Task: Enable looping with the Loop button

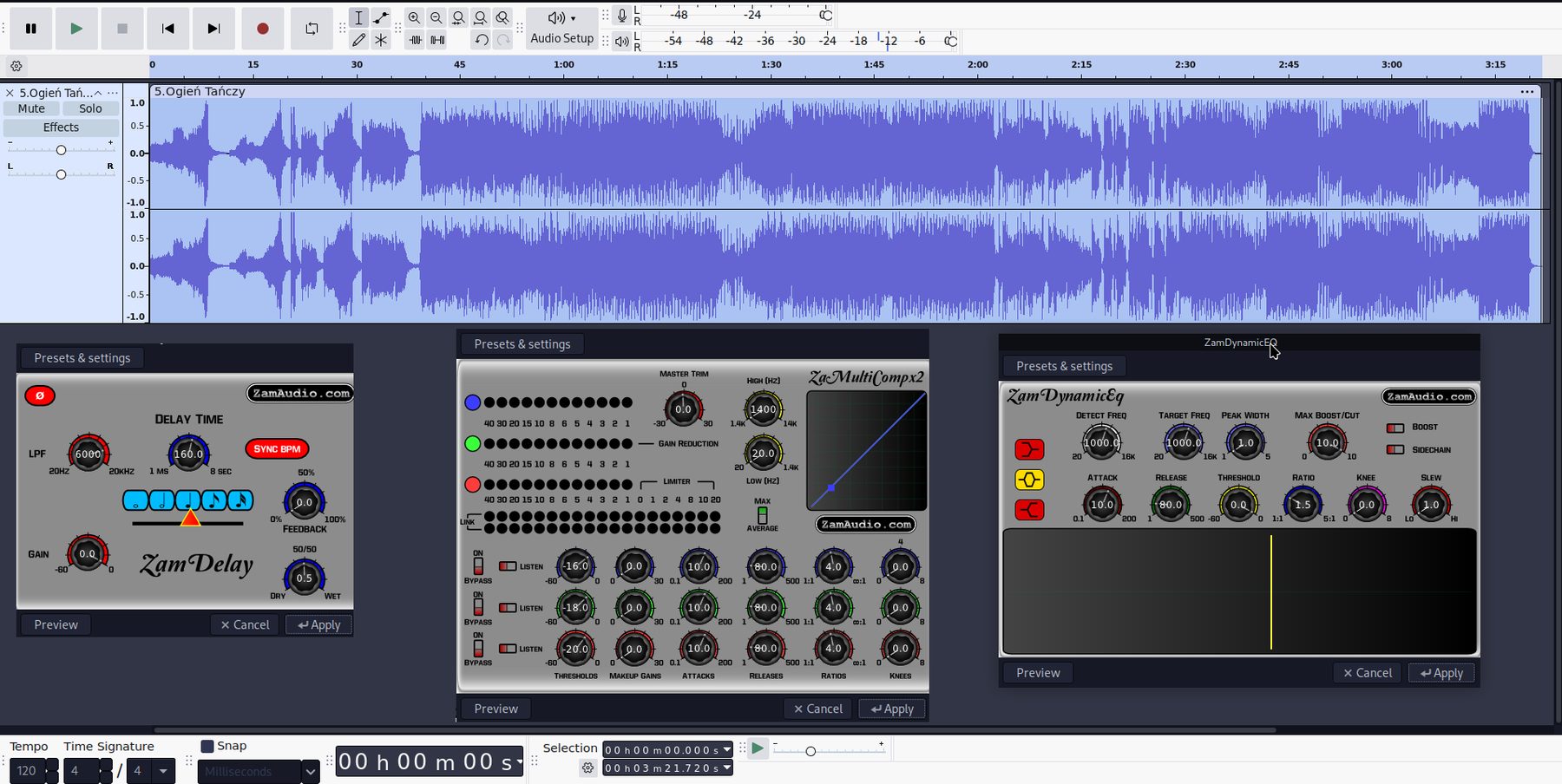Action: tap(312, 29)
